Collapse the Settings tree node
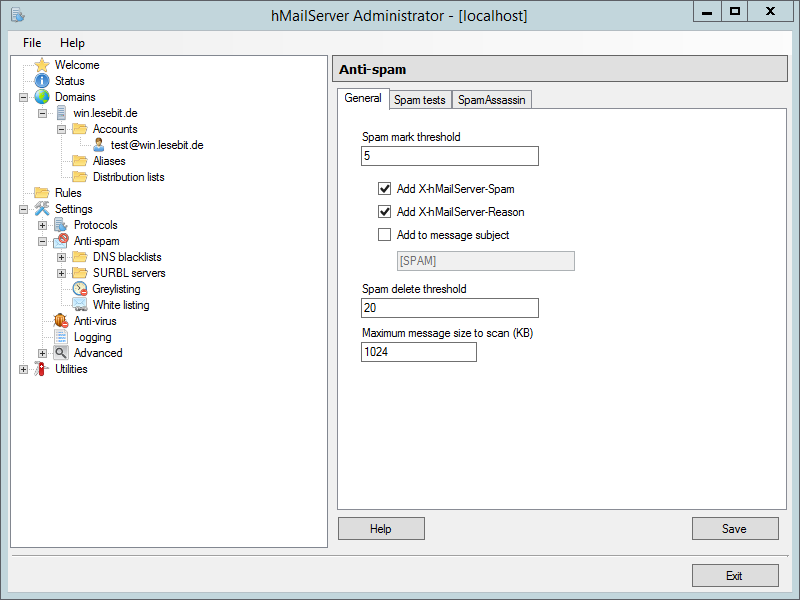Image resolution: width=800 pixels, height=600 pixels. [x=23, y=209]
